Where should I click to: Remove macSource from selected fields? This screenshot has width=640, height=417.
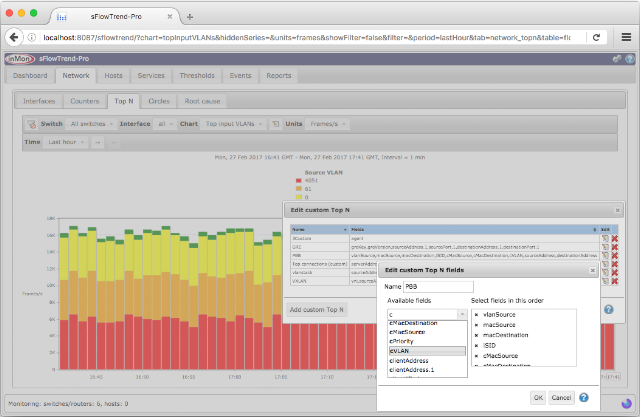pos(476,325)
